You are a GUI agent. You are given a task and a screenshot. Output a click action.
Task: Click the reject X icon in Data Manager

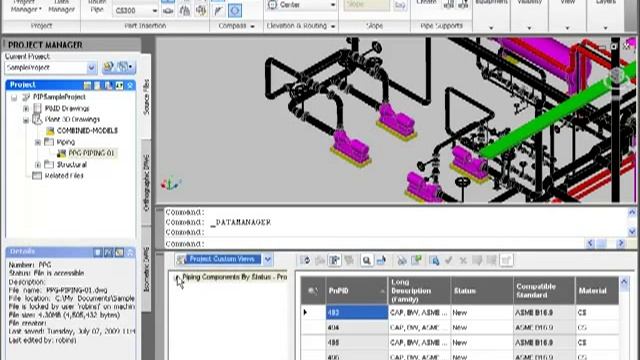point(463,260)
